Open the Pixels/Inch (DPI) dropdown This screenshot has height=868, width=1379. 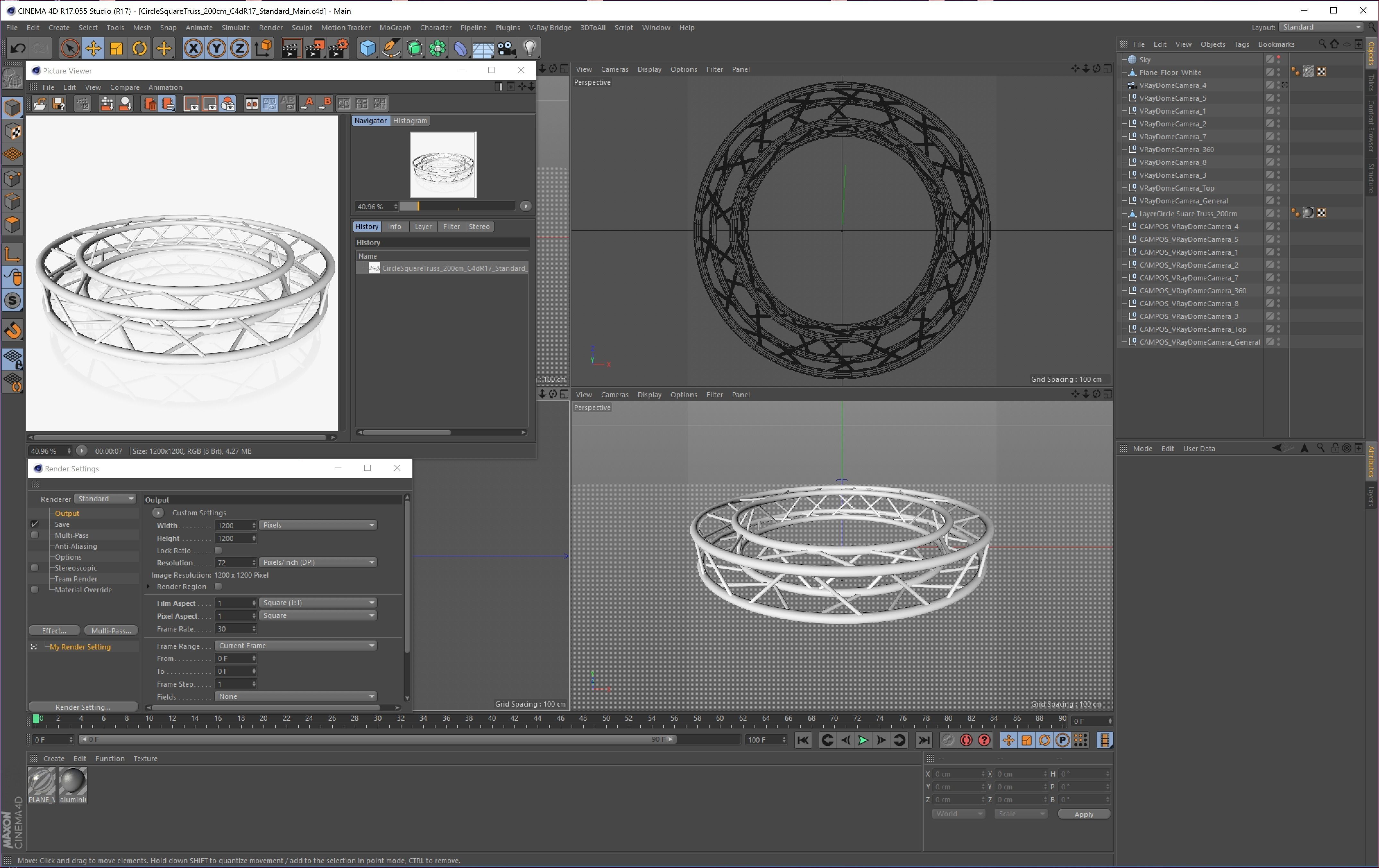[x=318, y=562]
